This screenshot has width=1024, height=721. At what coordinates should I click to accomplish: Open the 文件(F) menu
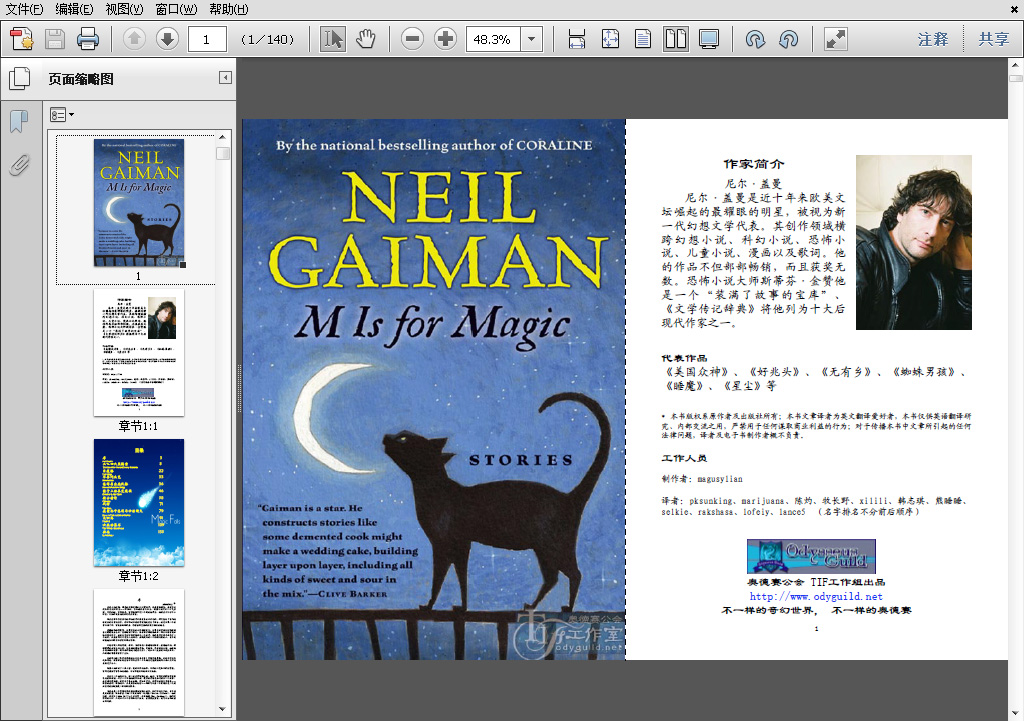pyautogui.click(x=24, y=9)
